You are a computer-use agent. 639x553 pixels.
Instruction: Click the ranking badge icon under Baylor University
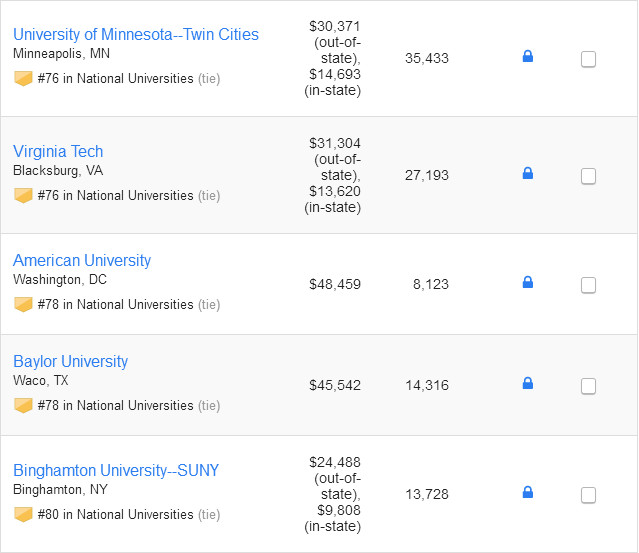(23, 405)
